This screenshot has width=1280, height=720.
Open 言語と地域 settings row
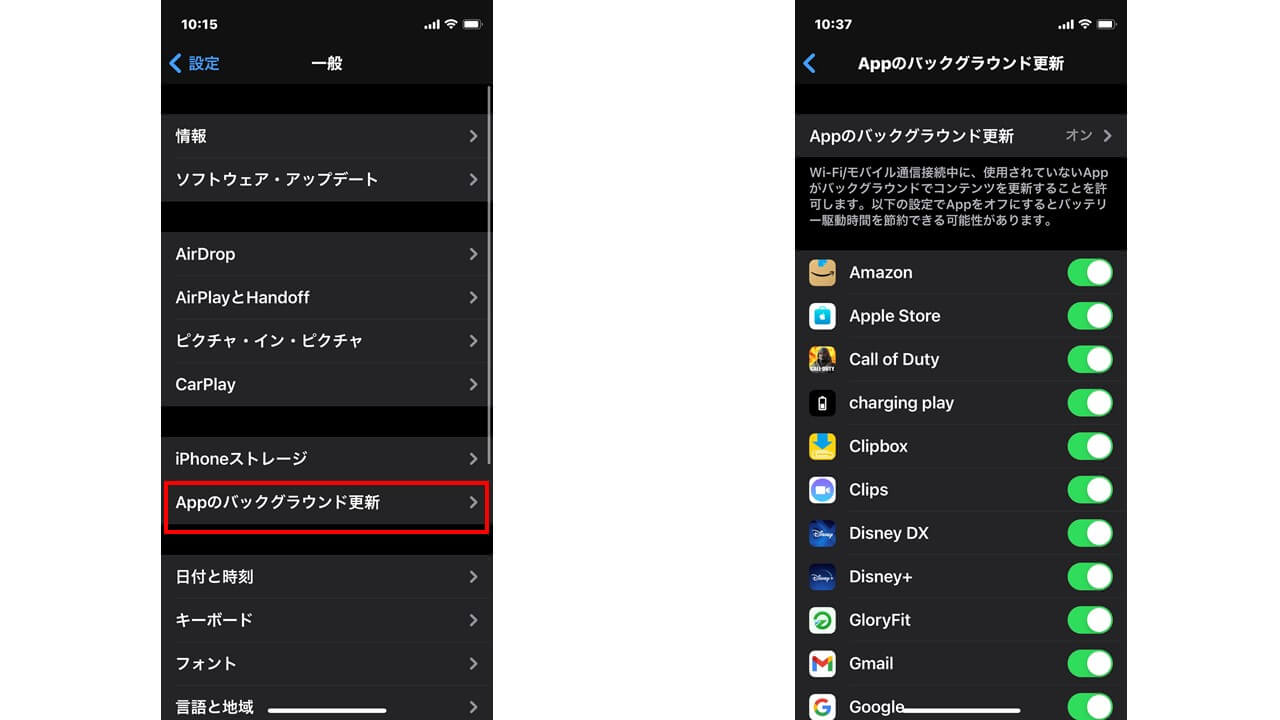point(326,704)
